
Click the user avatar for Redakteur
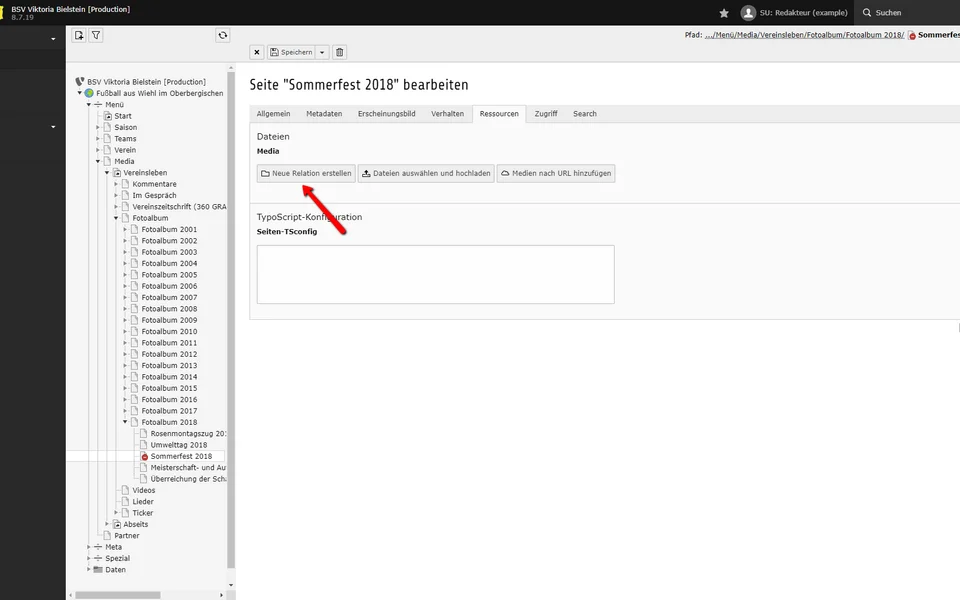click(748, 13)
